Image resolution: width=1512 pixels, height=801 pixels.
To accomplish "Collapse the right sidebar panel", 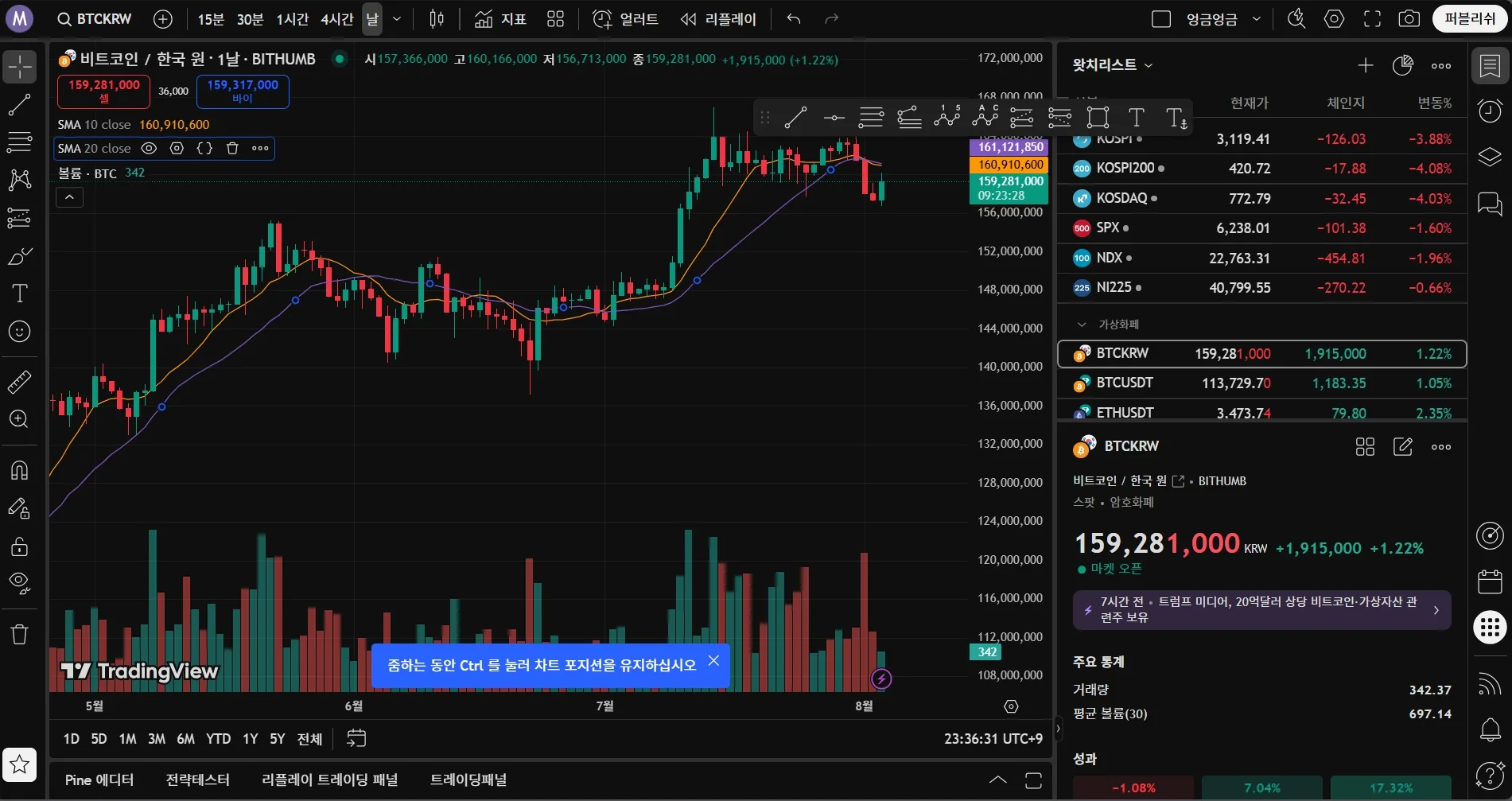I will pyautogui.click(x=1058, y=728).
